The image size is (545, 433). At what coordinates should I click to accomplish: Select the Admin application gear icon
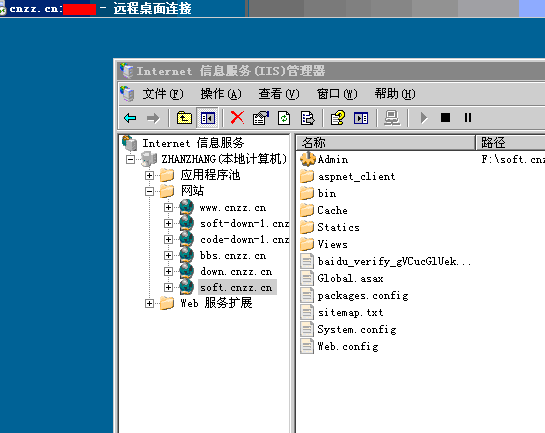tap(308, 159)
